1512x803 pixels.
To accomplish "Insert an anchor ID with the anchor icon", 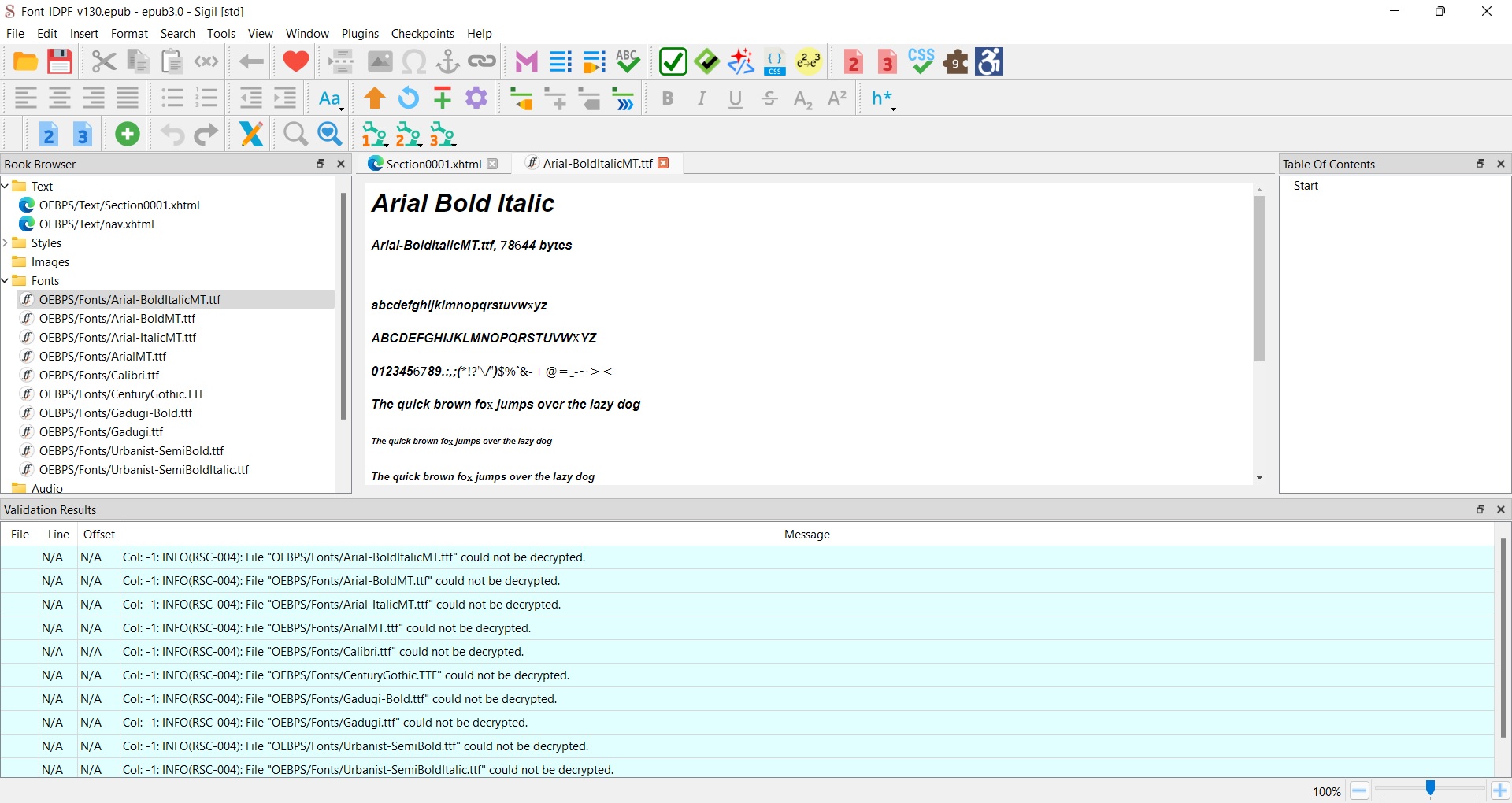I will tap(447, 61).
